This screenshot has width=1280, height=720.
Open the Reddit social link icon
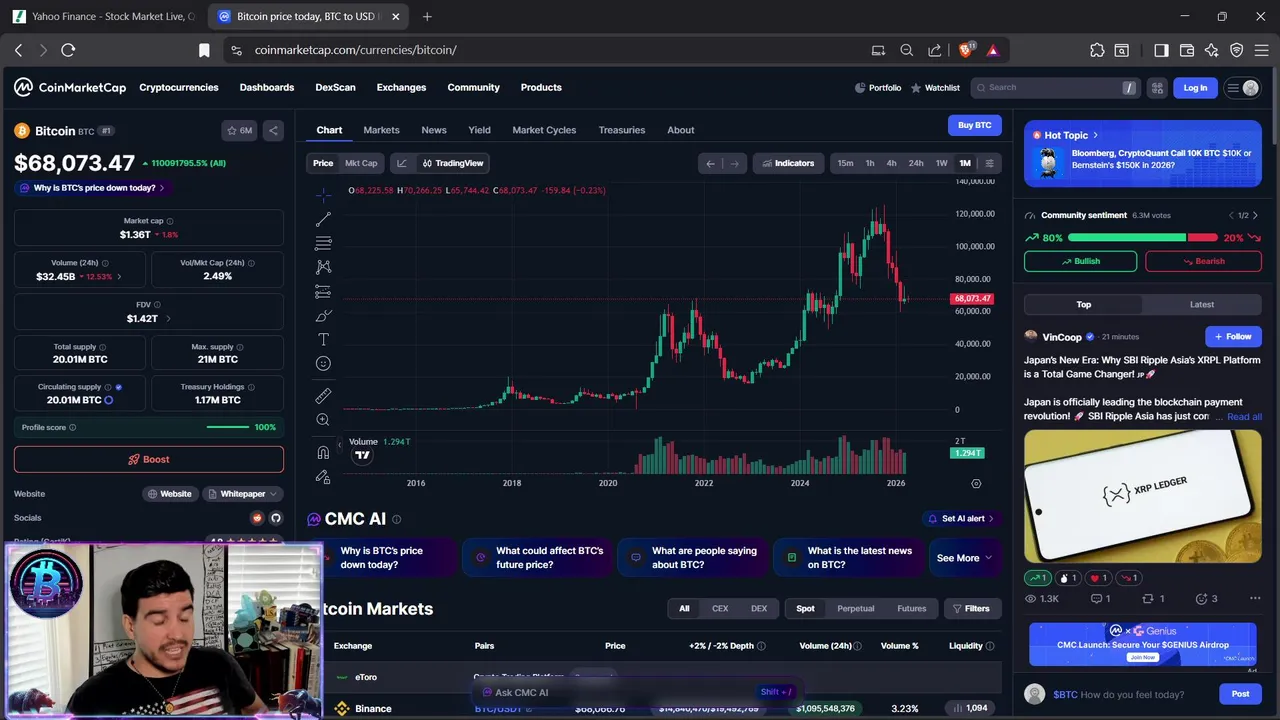[257, 518]
